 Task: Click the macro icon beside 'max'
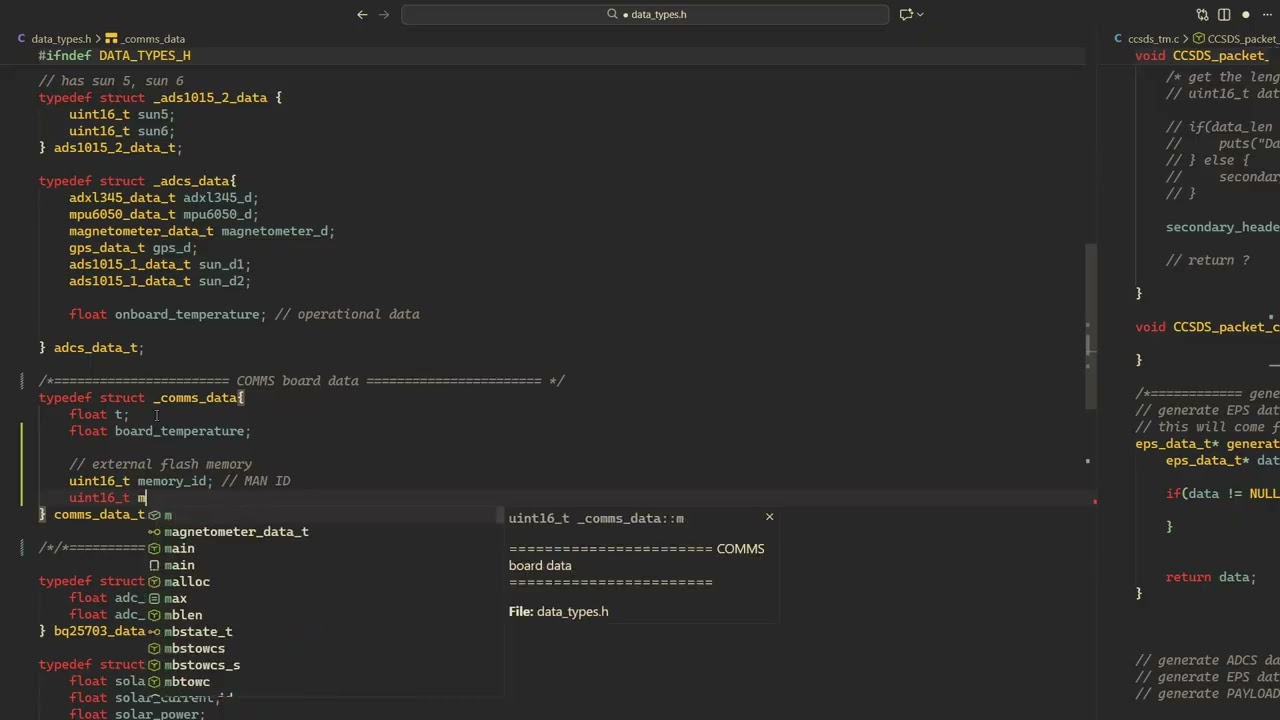point(154,598)
